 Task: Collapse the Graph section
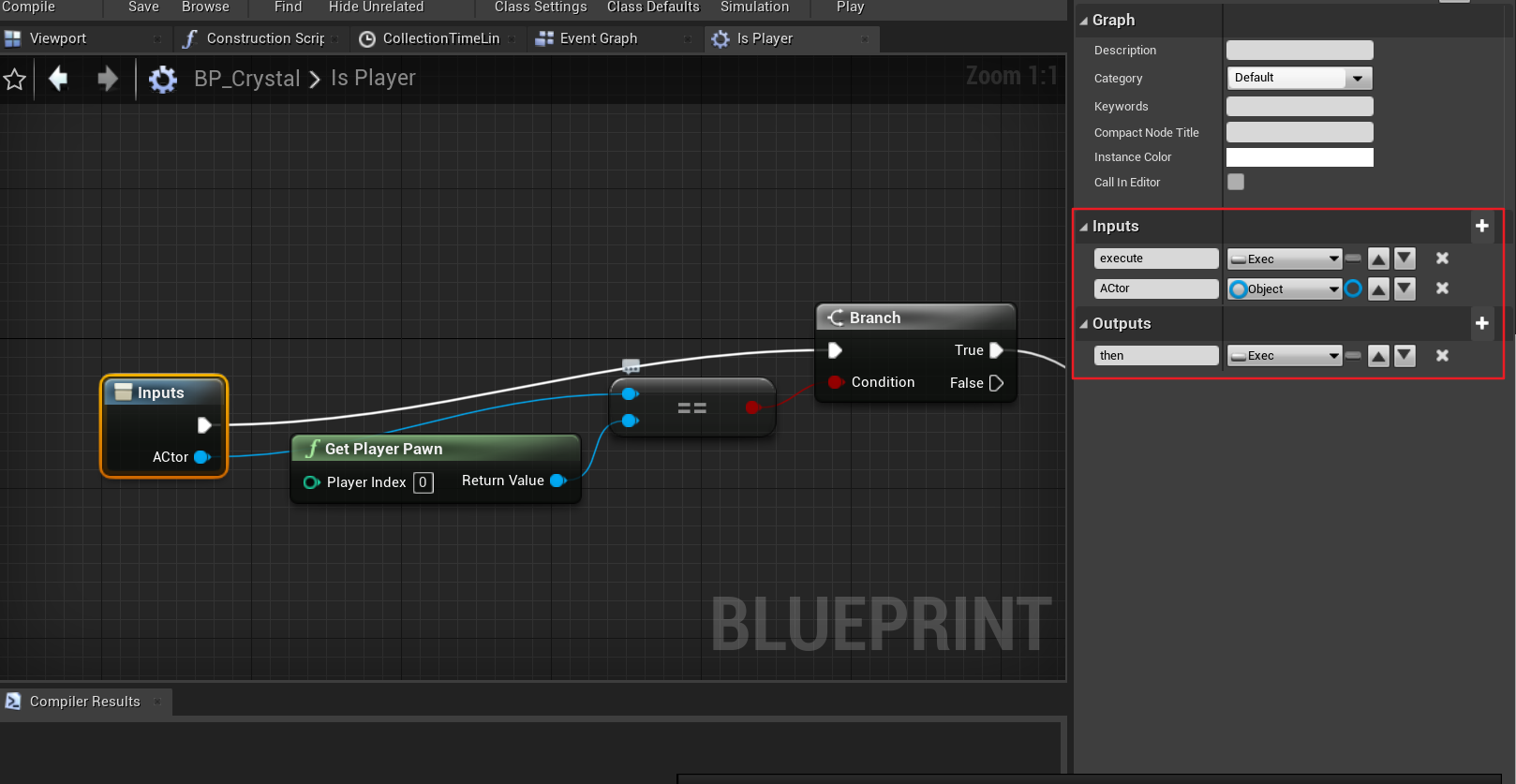coord(1084,21)
